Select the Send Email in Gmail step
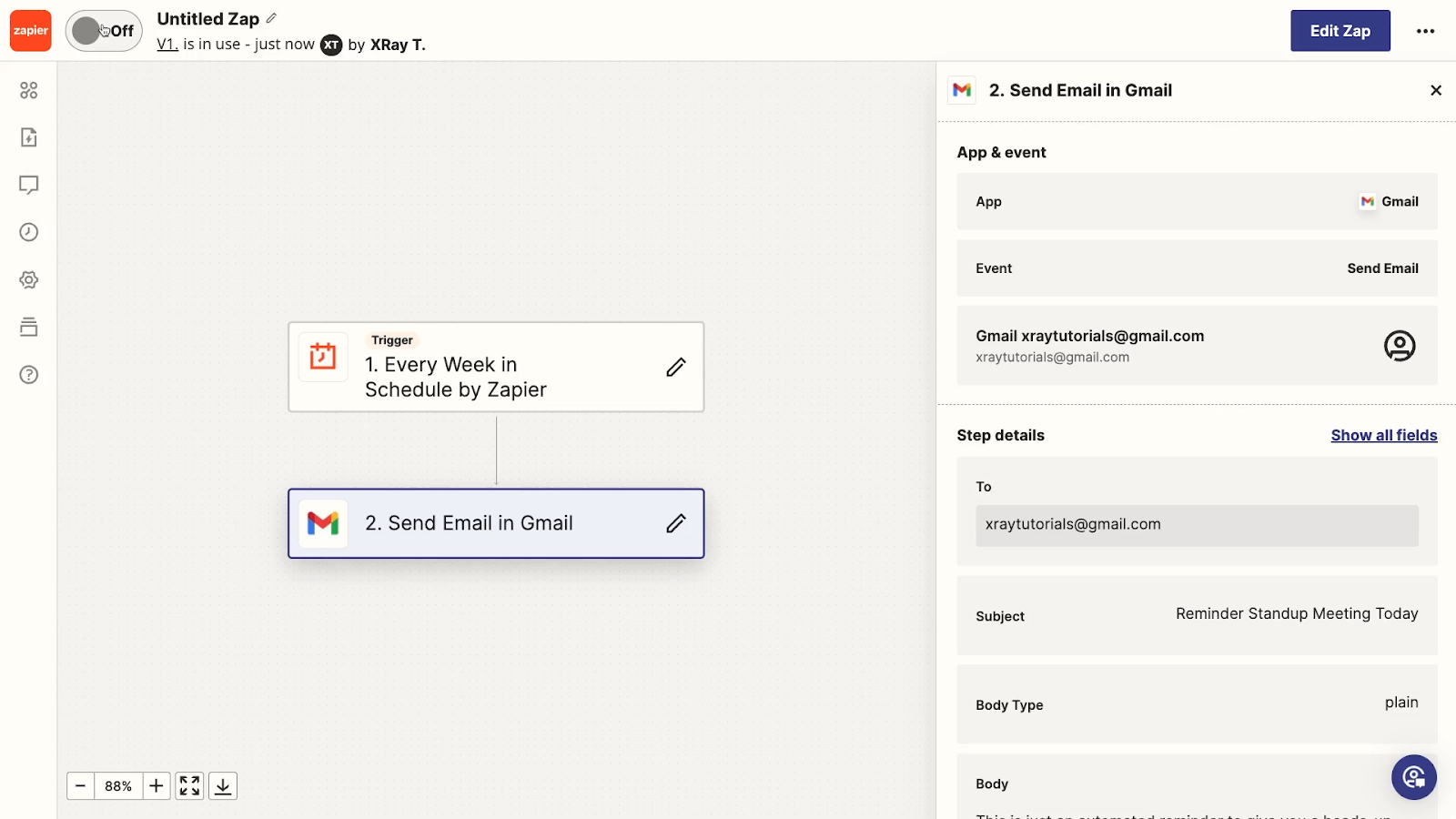Screen dimensions: 1456x819 click(x=496, y=523)
